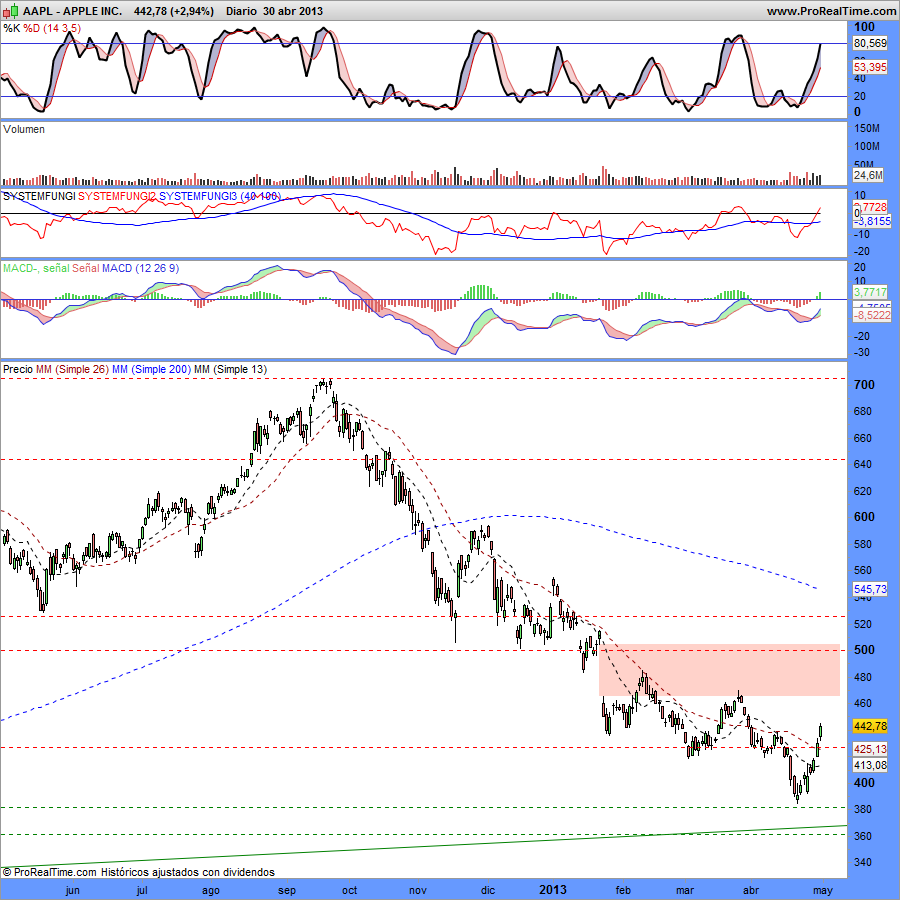The height and width of the screenshot is (900, 900).
Task: Select the yellow 442,78 last price tag
Action: [870, 726]
